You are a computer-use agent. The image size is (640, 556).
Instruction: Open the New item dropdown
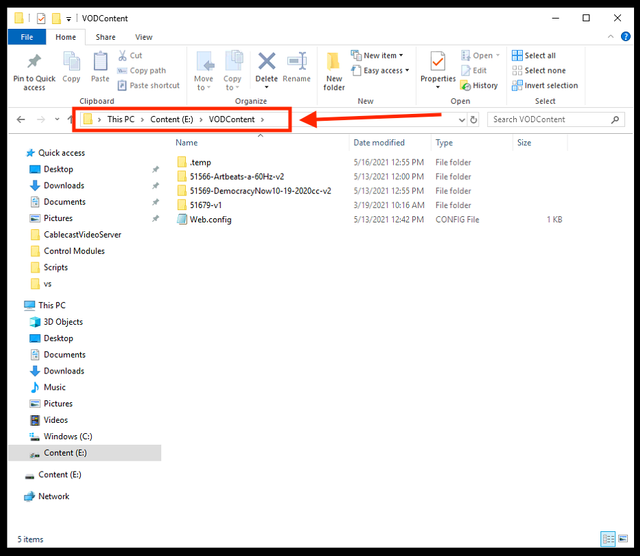[x=377, y=55]
